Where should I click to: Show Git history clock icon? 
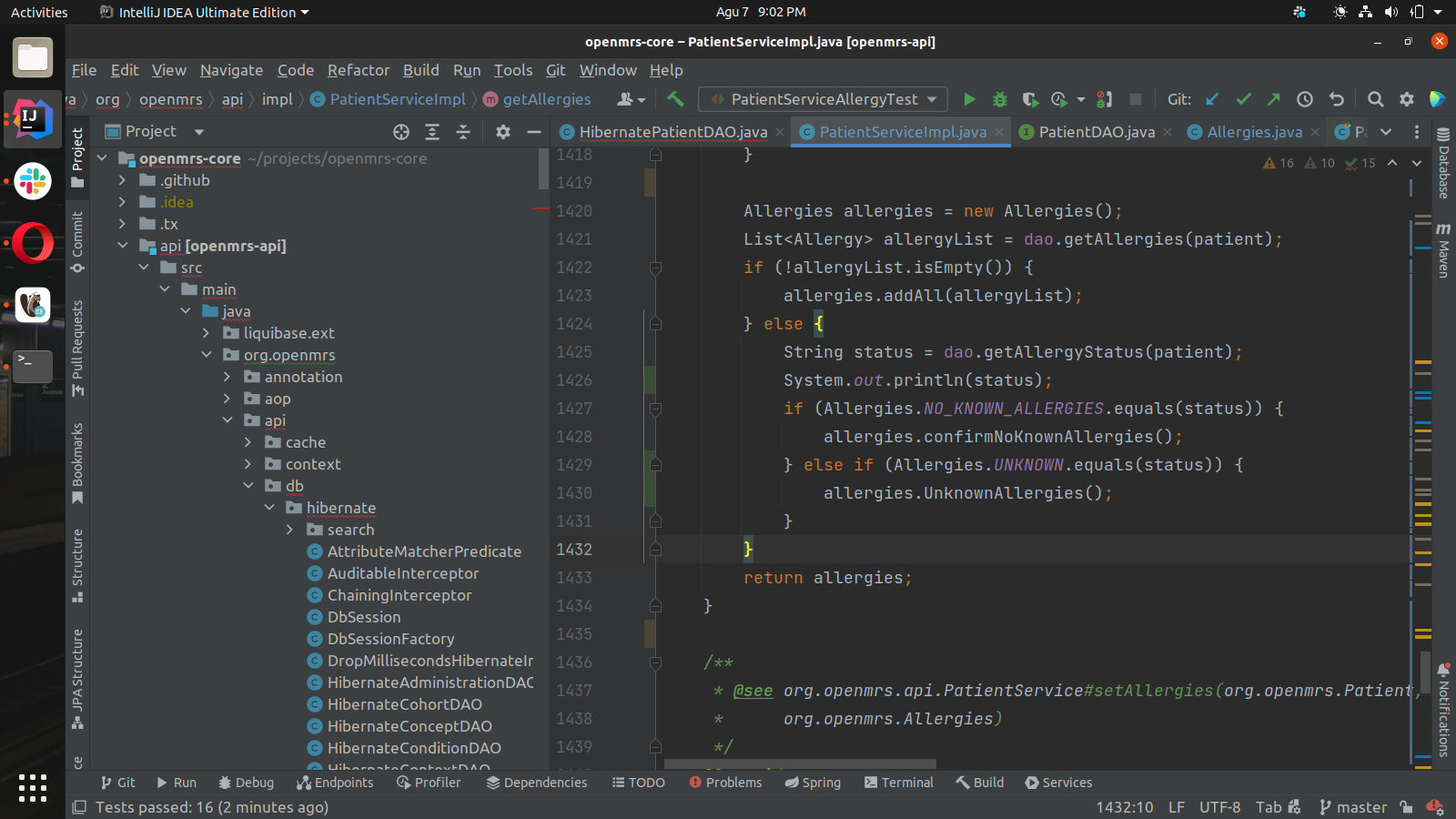(x=1305, y=99)
